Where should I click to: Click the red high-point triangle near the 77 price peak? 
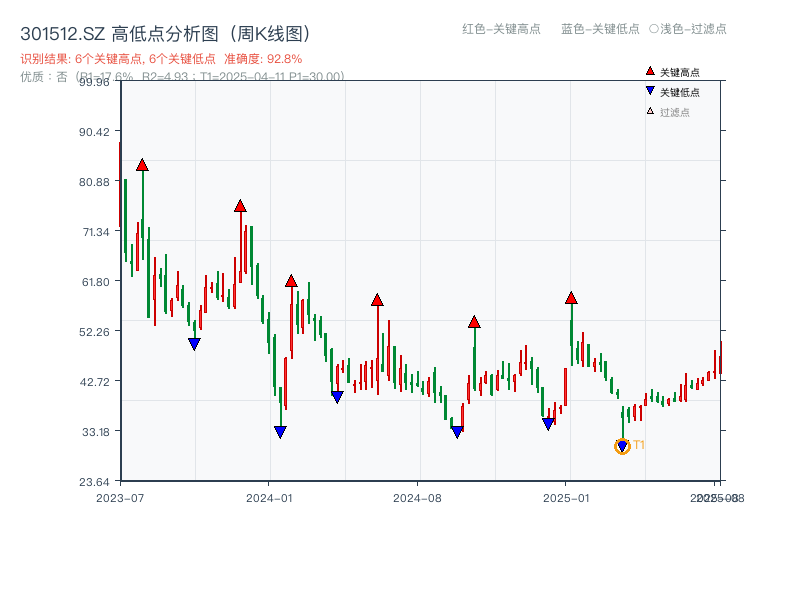click(240, 206)
